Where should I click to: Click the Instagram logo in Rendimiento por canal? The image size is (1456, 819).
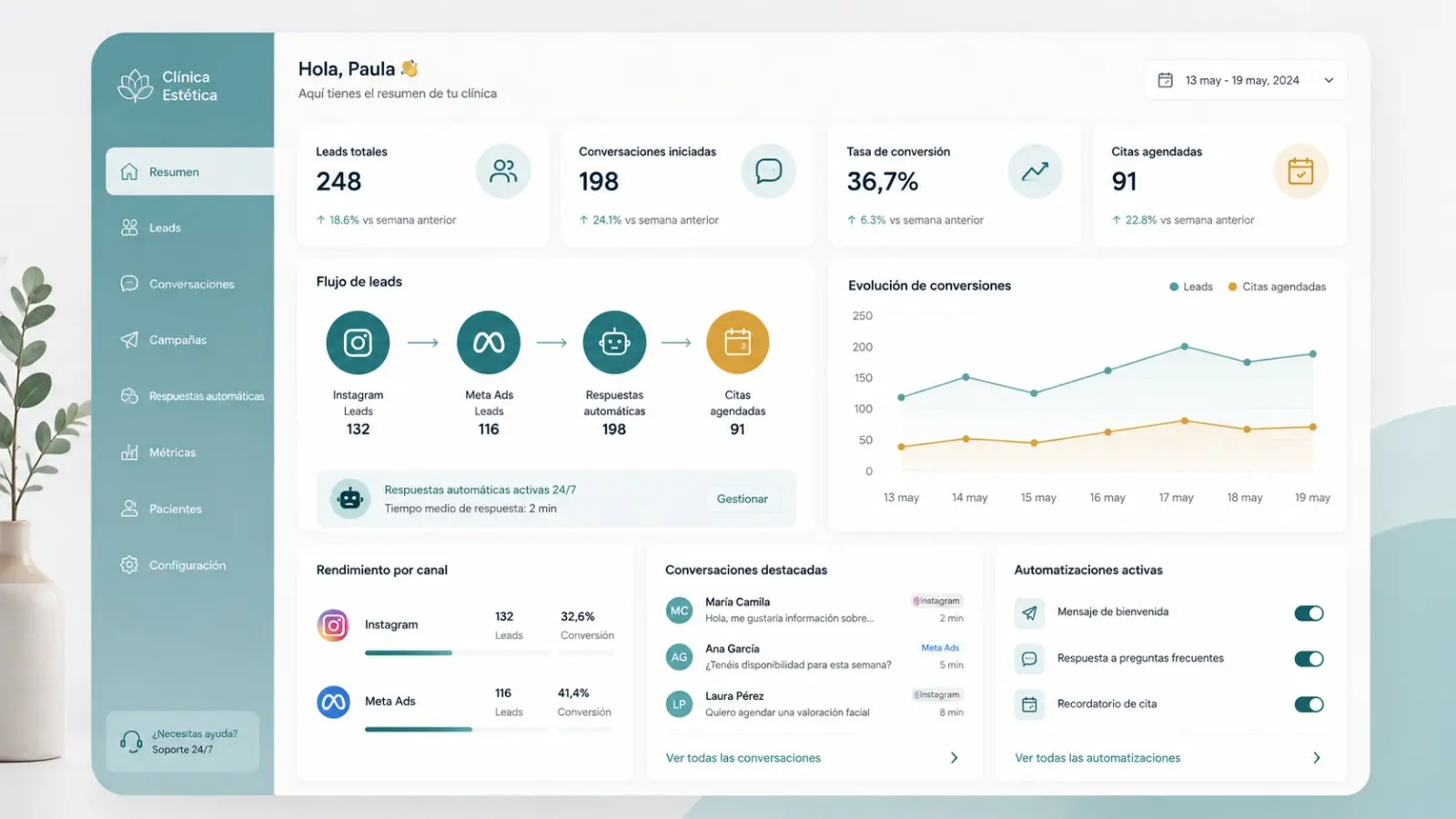click(333, 625)
